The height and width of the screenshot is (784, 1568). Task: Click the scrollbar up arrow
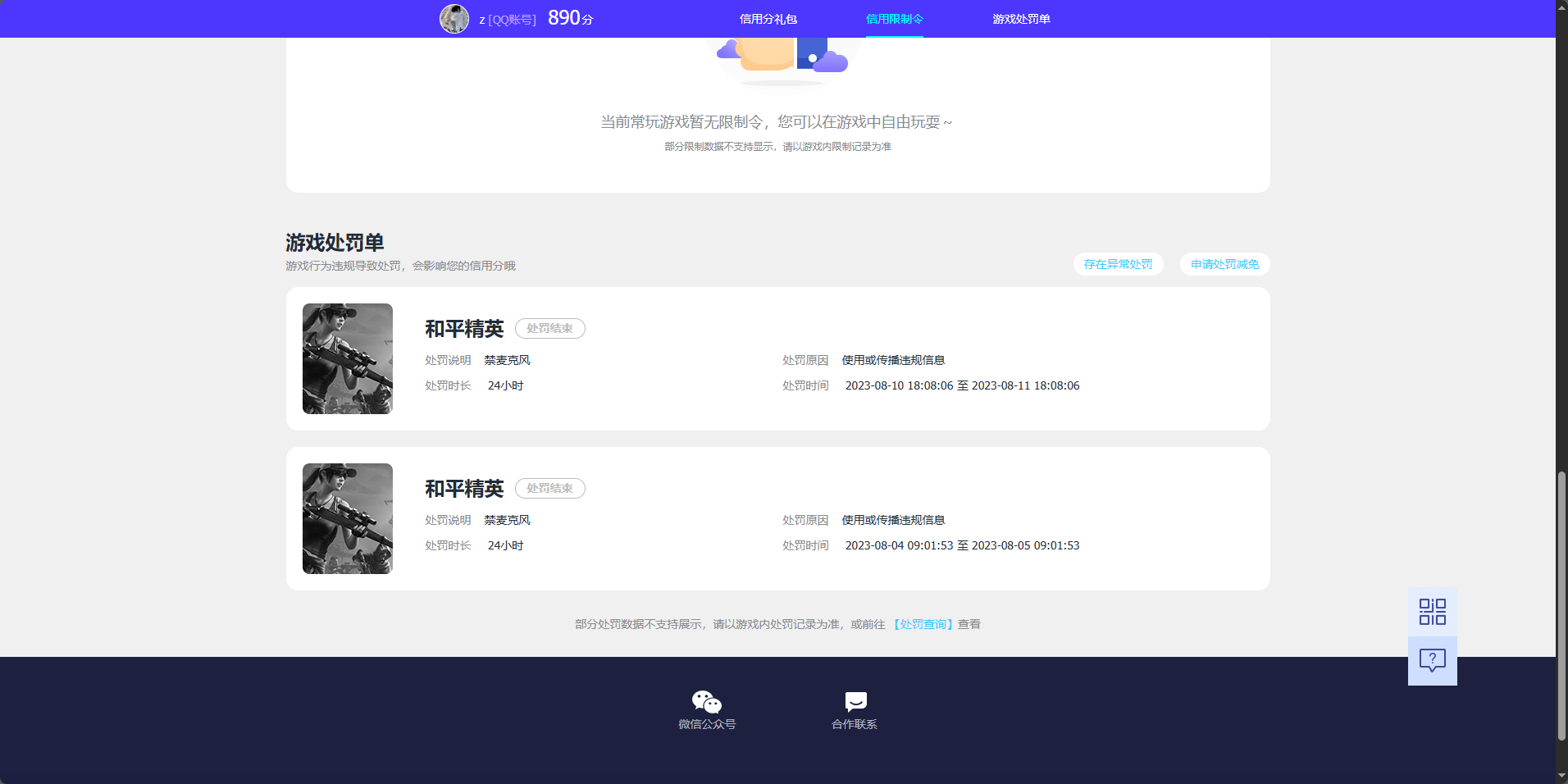coord(1561,7)
